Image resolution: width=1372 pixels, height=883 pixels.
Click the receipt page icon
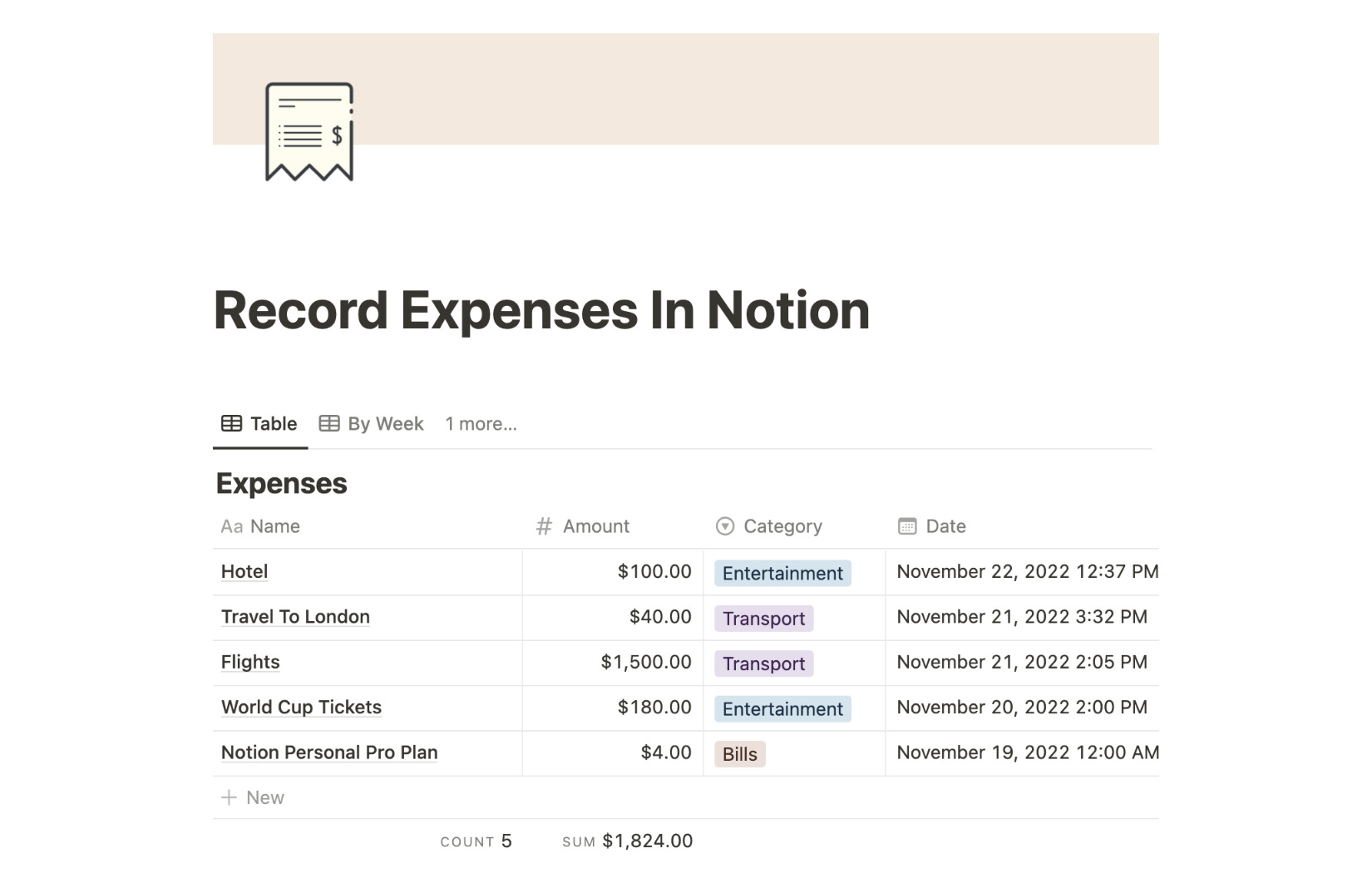click(x=309, y=131)
